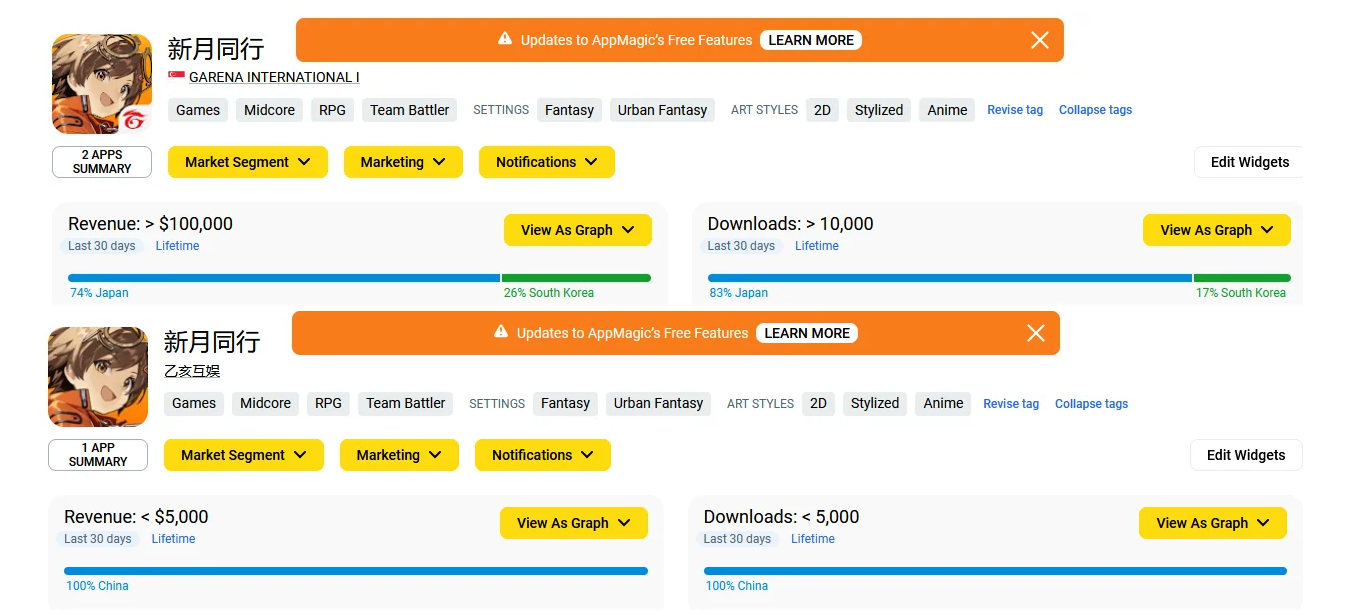Image resolution: width=1355 pixels, height=615 pixels.
Task: Click the 新月同行 title above GARENA INTERNATIONAL
Action: (x=216, y=49)
